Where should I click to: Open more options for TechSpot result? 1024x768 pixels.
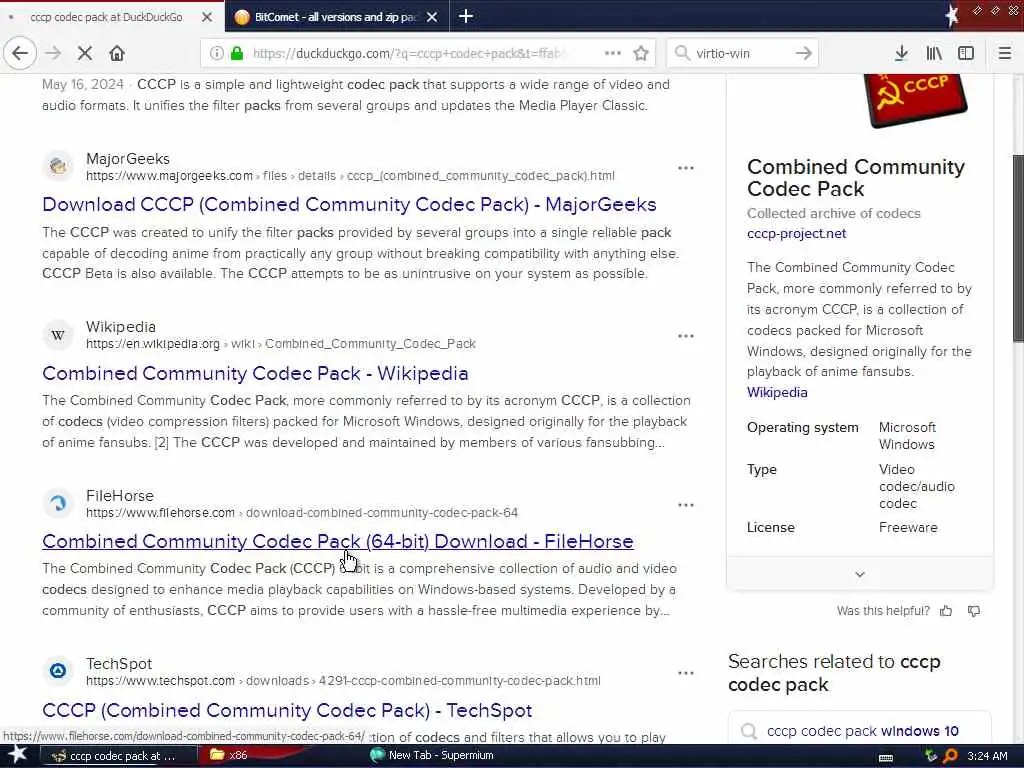click(686, 673)
